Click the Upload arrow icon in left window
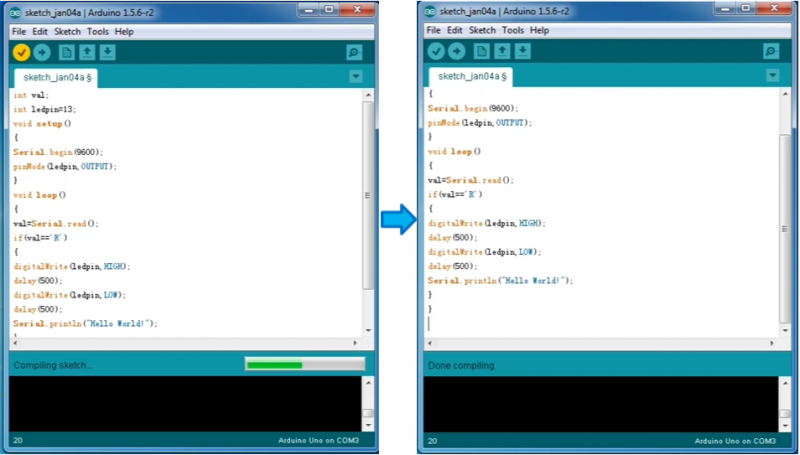This screenshot has height=455, width=800. tap(42, 52)
